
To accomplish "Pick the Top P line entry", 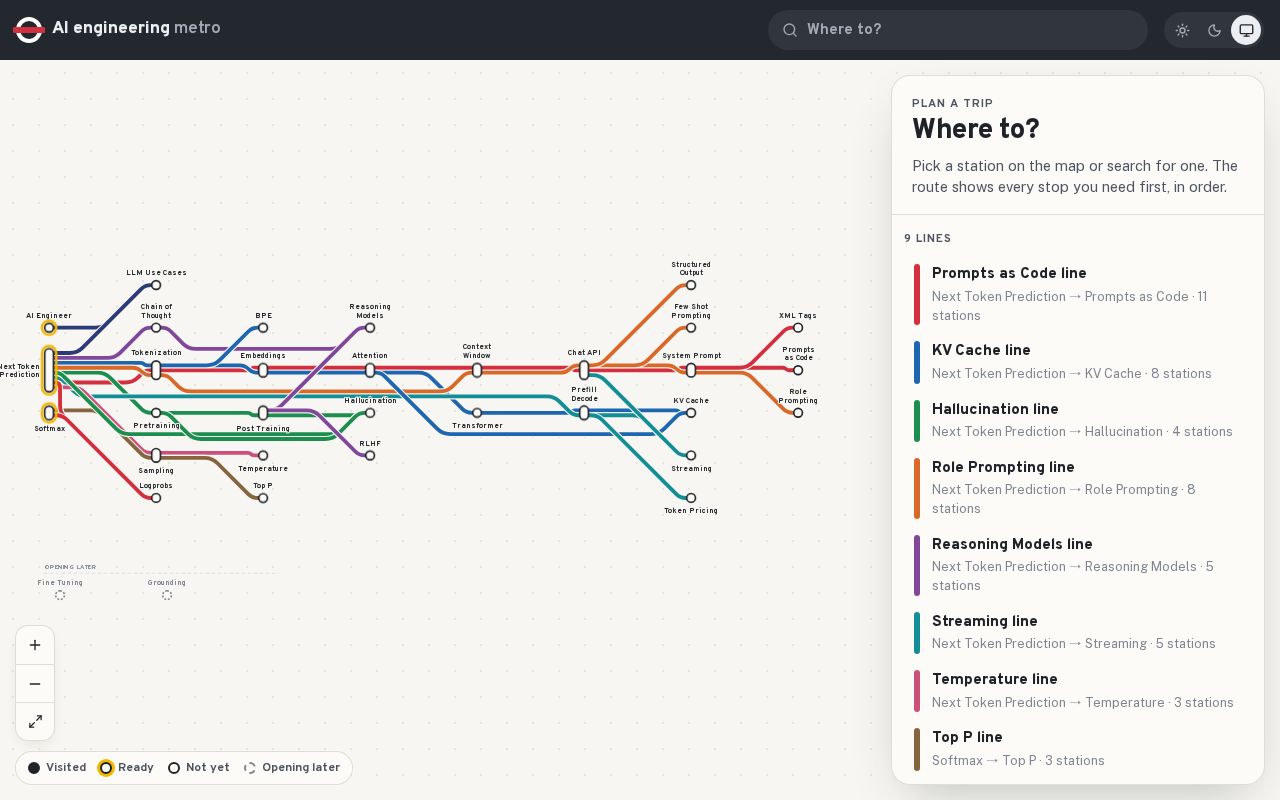I will [x=1078, y=749].
